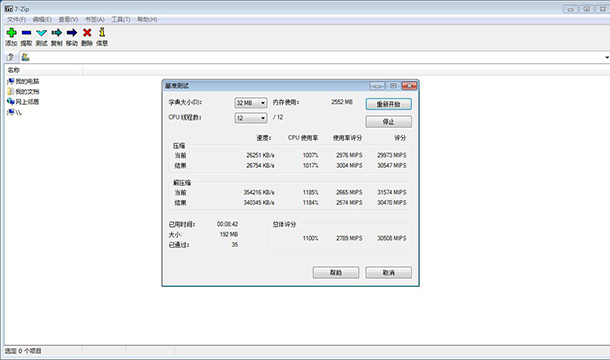The height and width of the screenshot is (360, 610).
Task: Click the red X Delete icon
Action: 87,33
